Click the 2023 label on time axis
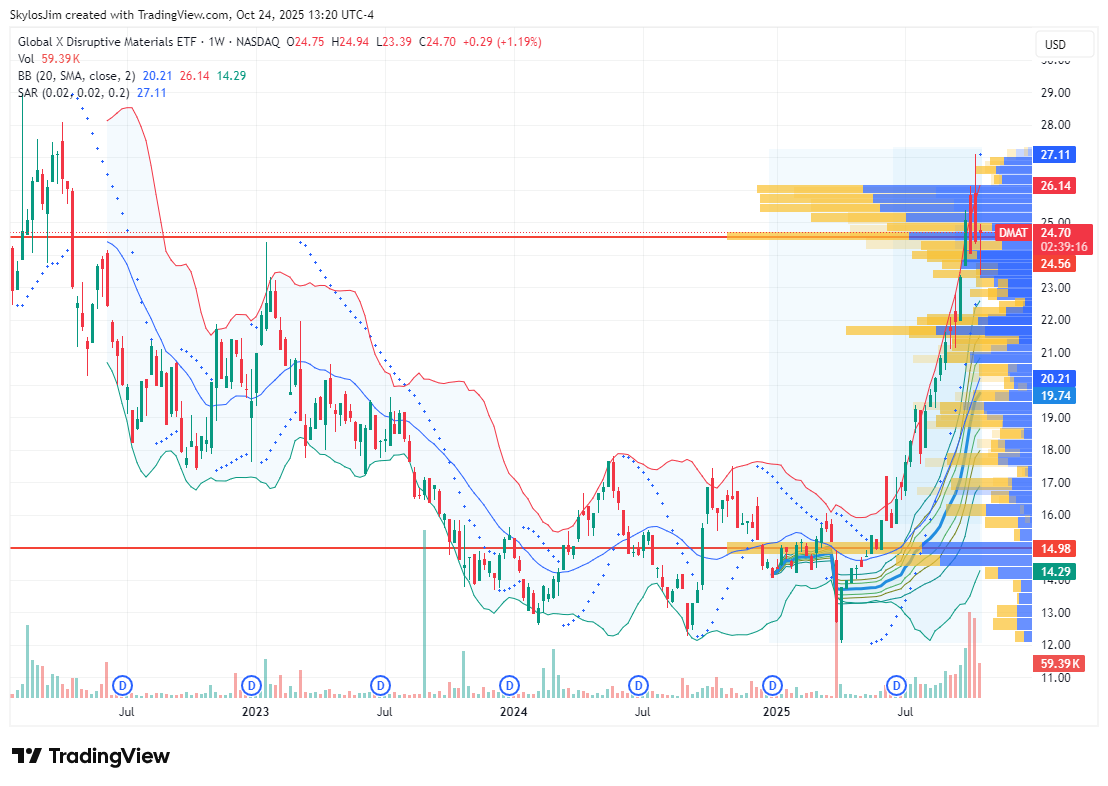The image size is (1108, 786). click(x=255, y=711)
